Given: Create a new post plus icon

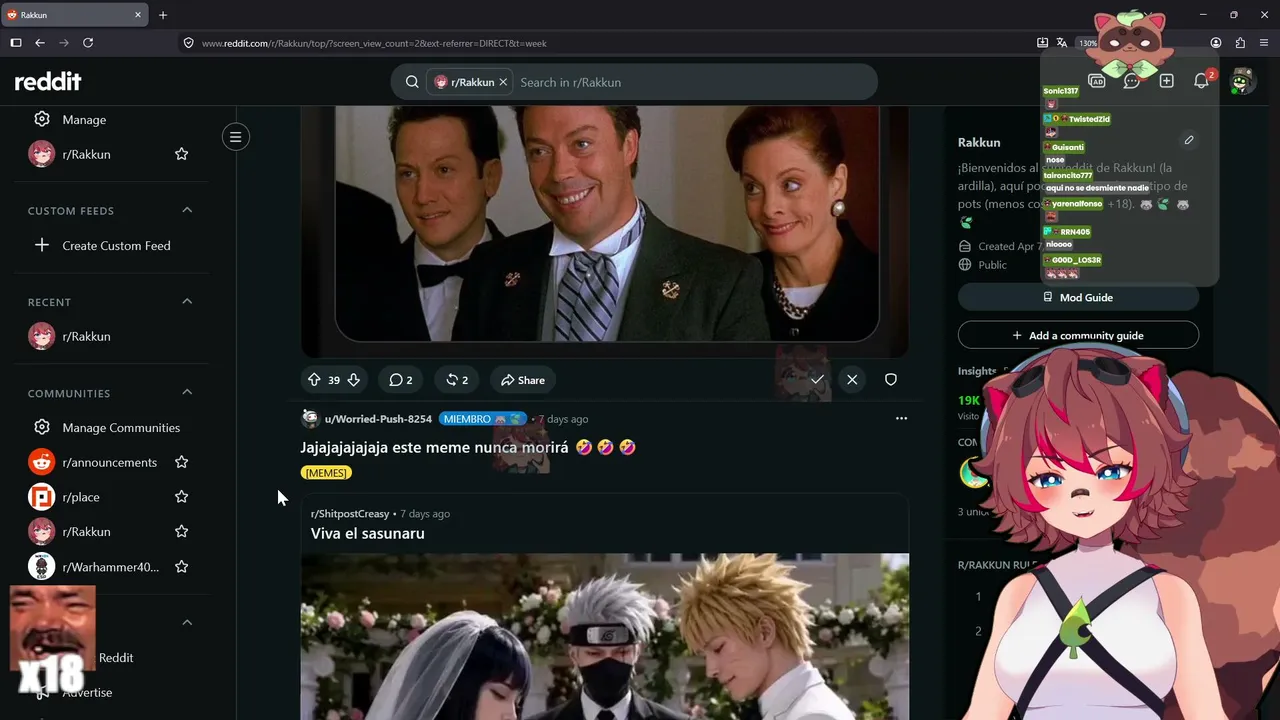Looking at the screenshot, I should tap(1167, 81).
